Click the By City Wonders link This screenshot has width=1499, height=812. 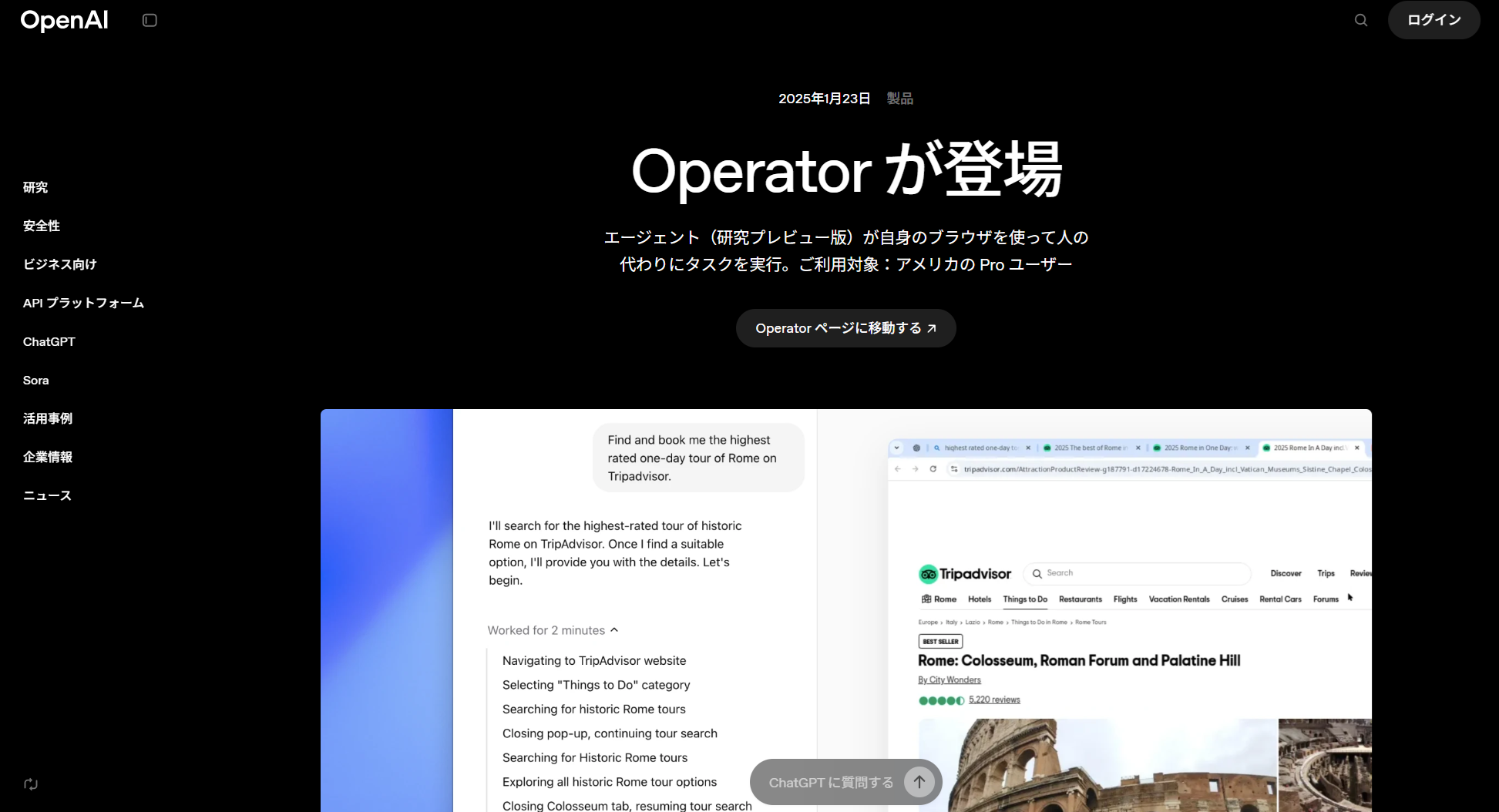[x=949, y=680]
